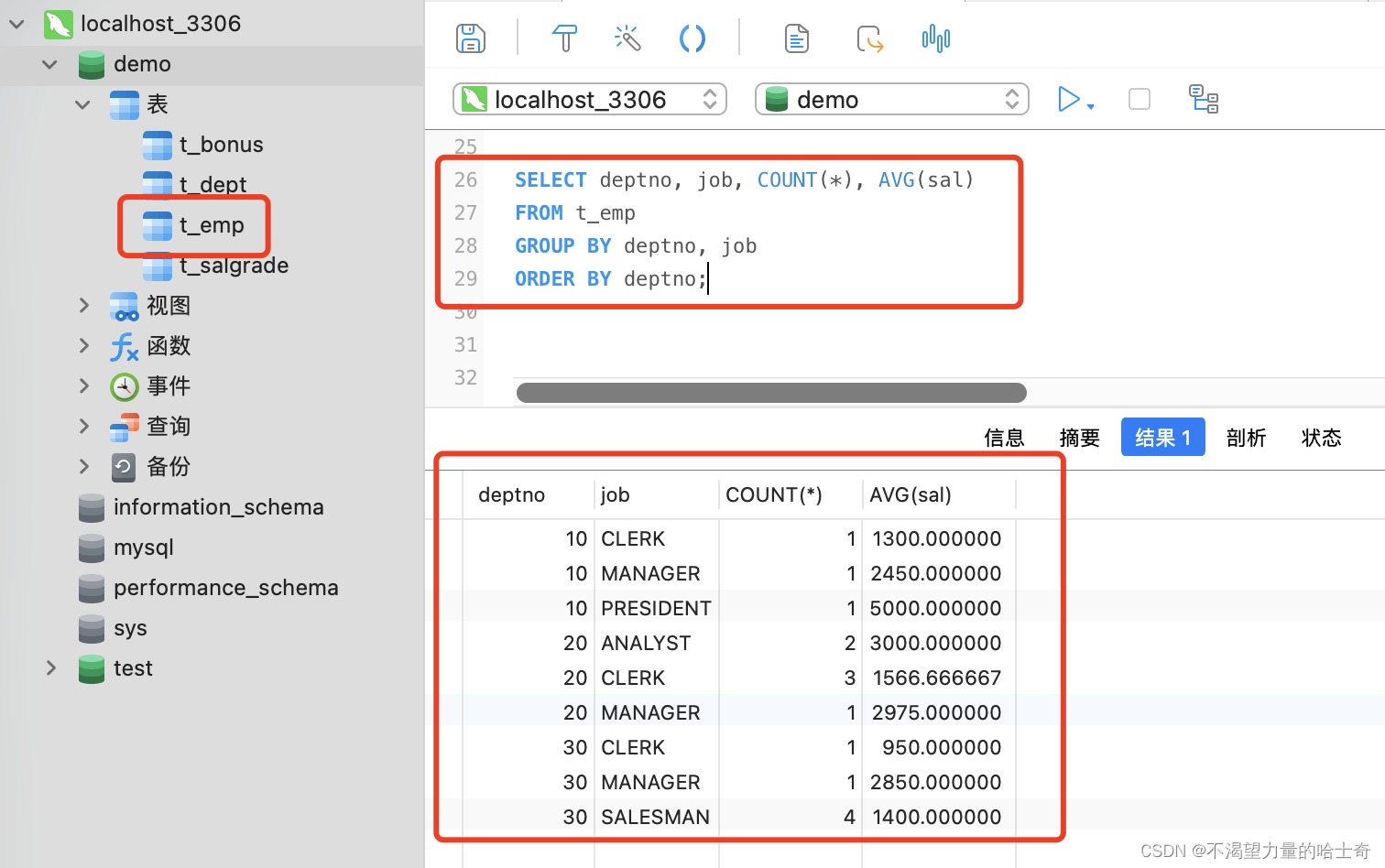Switch to the 信息 tab
Image resolution: width=1385 pixels, height=868 pixels.
click(1004, 438)
